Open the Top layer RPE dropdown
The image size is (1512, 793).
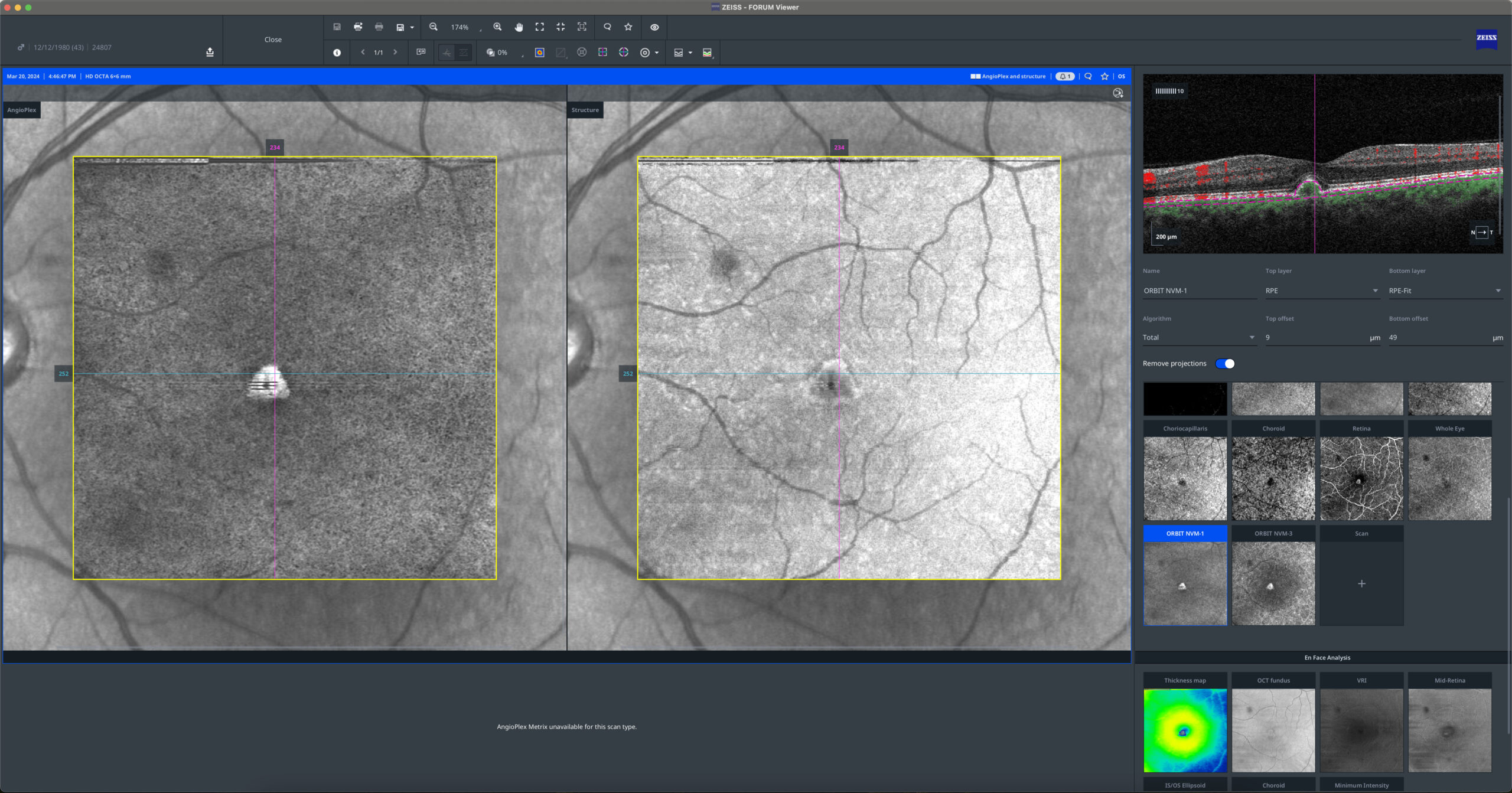coord(1322,291)
